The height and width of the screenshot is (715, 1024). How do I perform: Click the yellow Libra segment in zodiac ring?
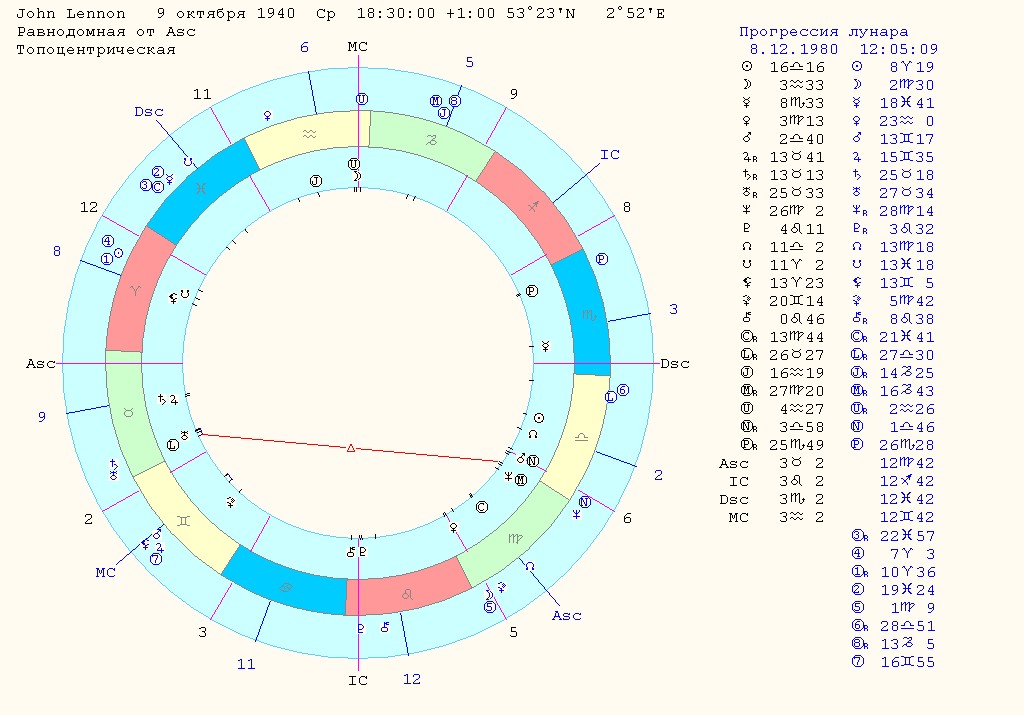pyautogui.click(x=581, y=437)
